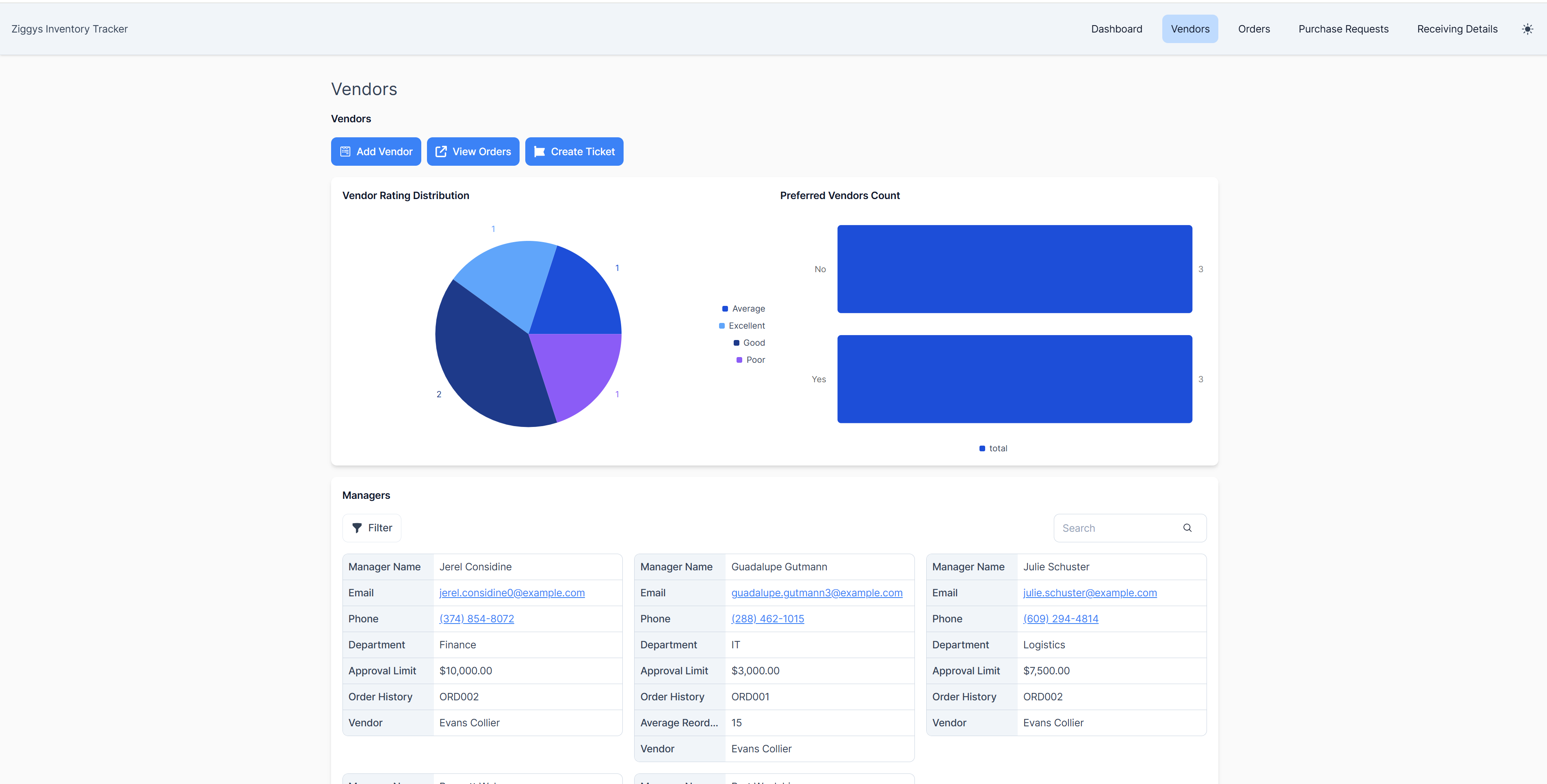The image size is (1547, 784).
Task: Click the Purchase Requests nav item
Action: click(x=1343, y=28)
